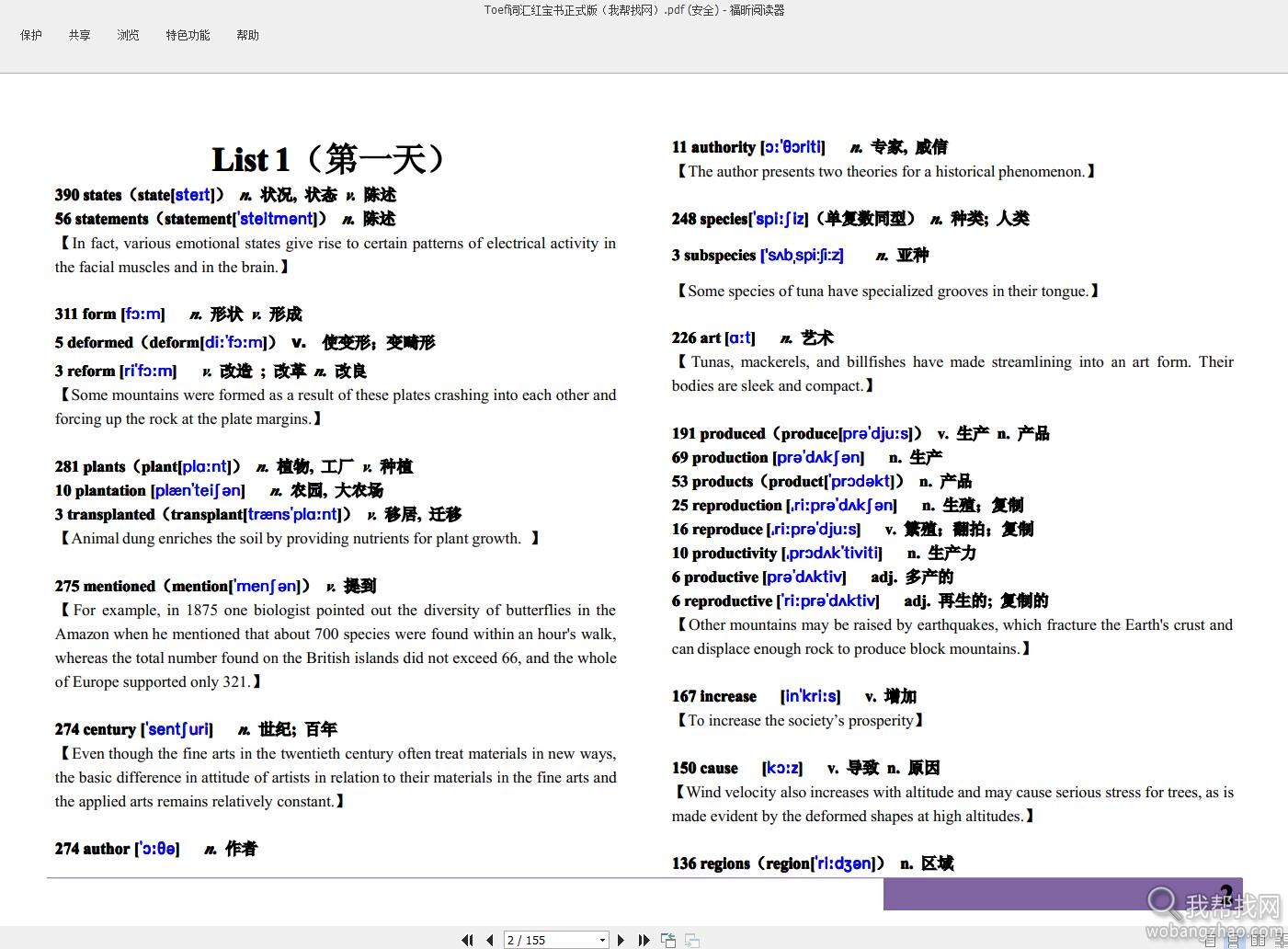
Task: Click the entry '3 subspecies'
Action: tap(800, 255)
